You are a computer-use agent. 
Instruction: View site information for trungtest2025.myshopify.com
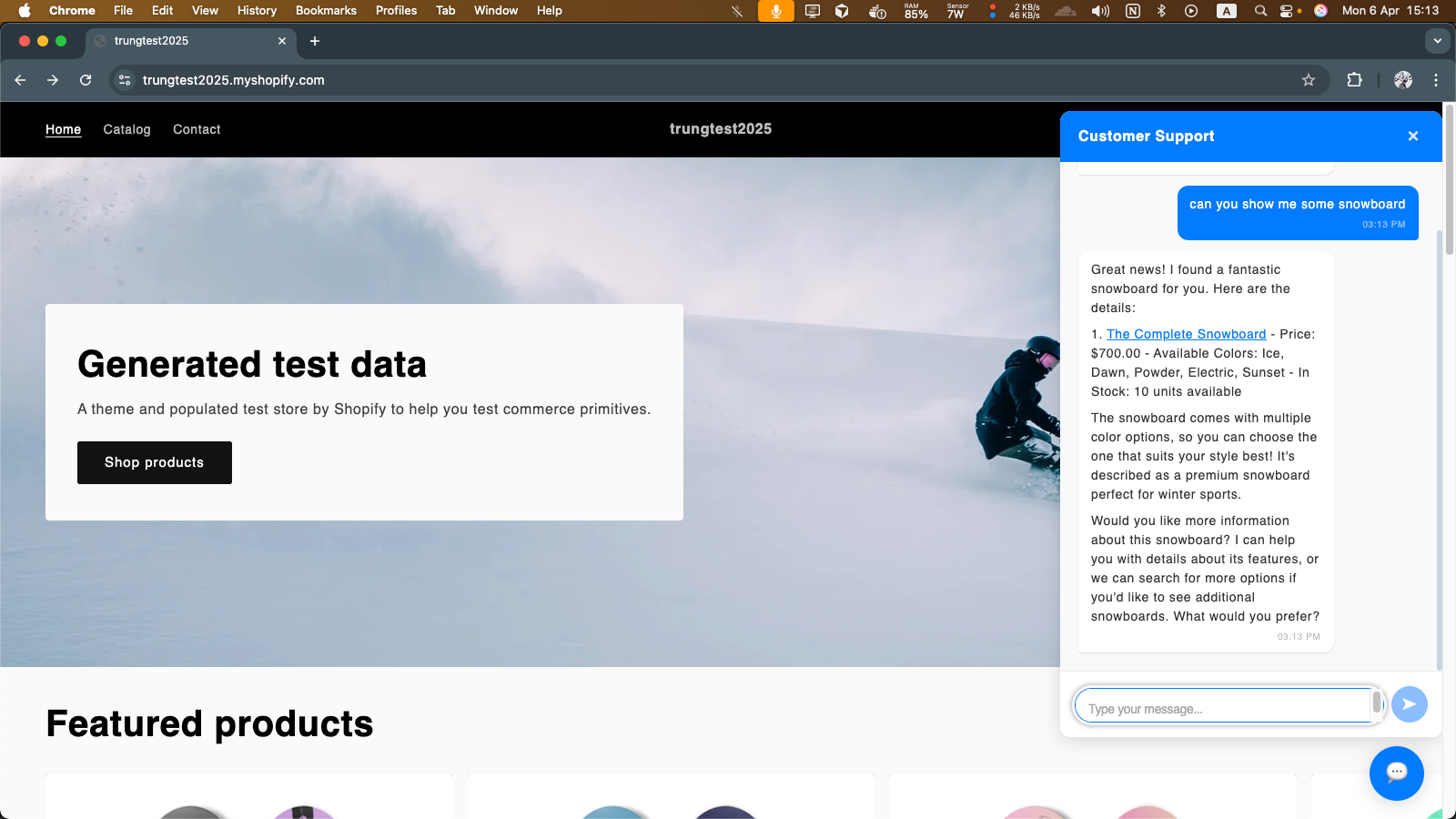(x=126, y=80)
